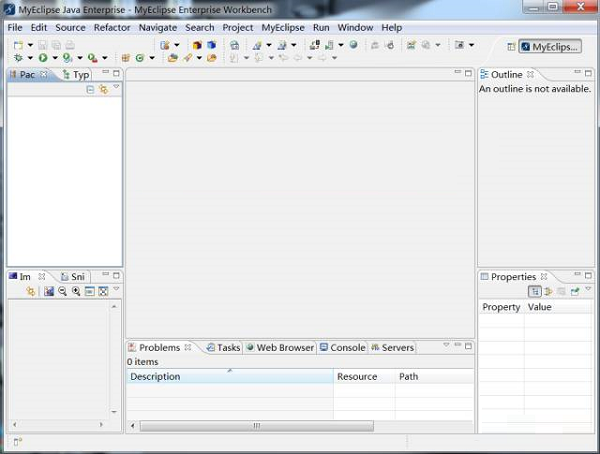
Task: Switch to the Typ hierarchy tab
Action: (x=76, y=75)
